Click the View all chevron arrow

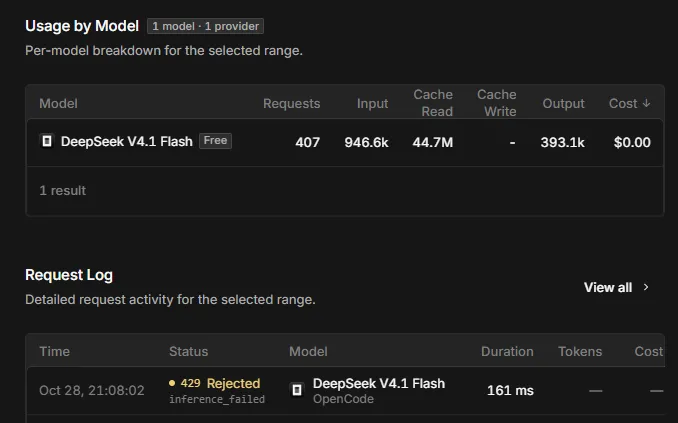pyautogui.click(x=646, y=287)
